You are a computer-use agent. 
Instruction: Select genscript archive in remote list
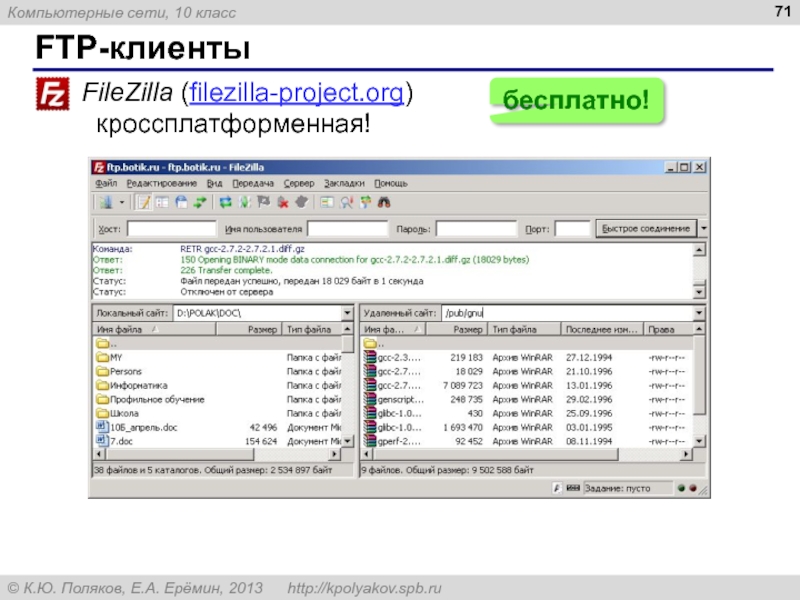[527, 399]
